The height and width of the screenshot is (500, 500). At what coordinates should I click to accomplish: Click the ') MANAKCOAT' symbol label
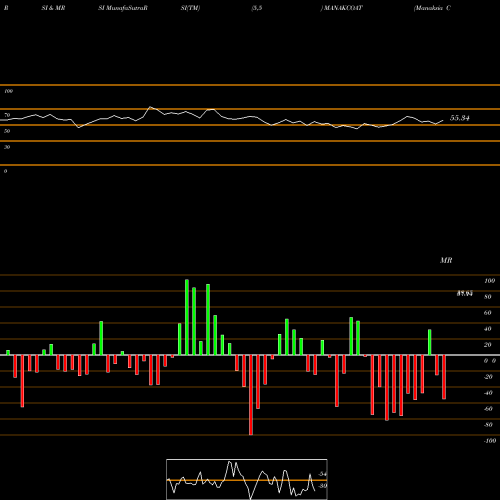coord(341,8)
